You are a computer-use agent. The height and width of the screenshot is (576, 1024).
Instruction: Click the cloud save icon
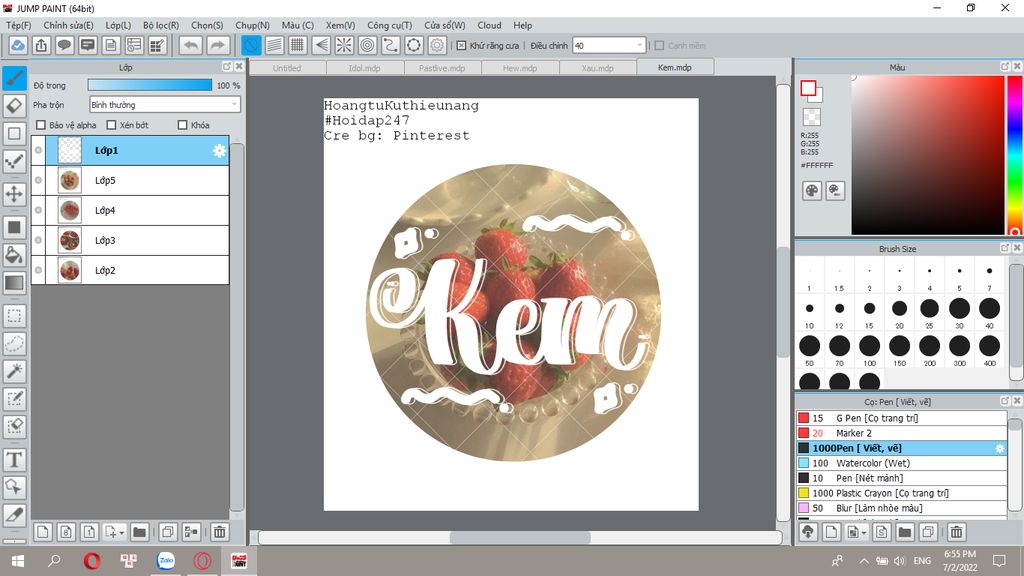(18, 45)
